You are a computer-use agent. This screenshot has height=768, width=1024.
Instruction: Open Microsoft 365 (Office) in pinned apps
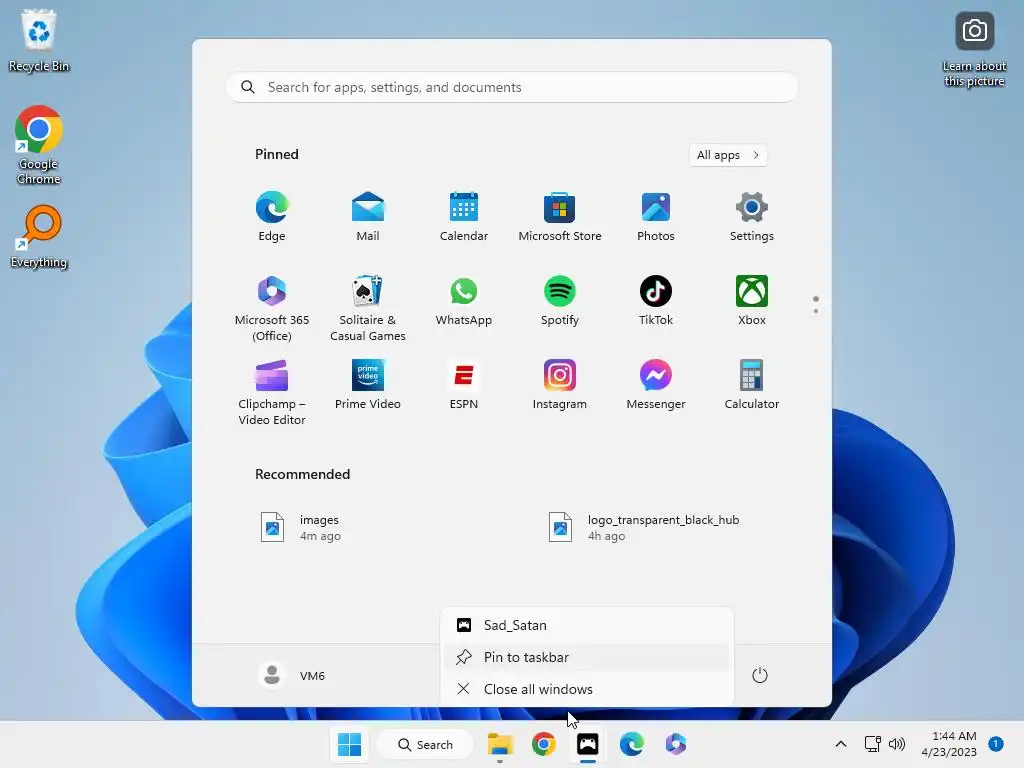[272, 308]
